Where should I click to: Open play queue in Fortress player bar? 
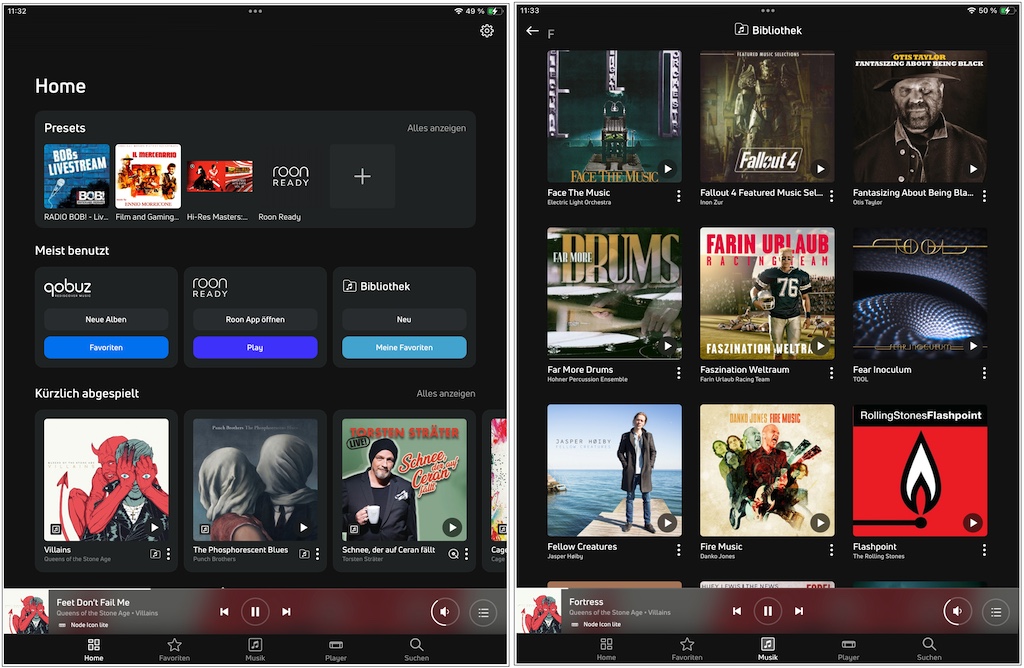996,612
